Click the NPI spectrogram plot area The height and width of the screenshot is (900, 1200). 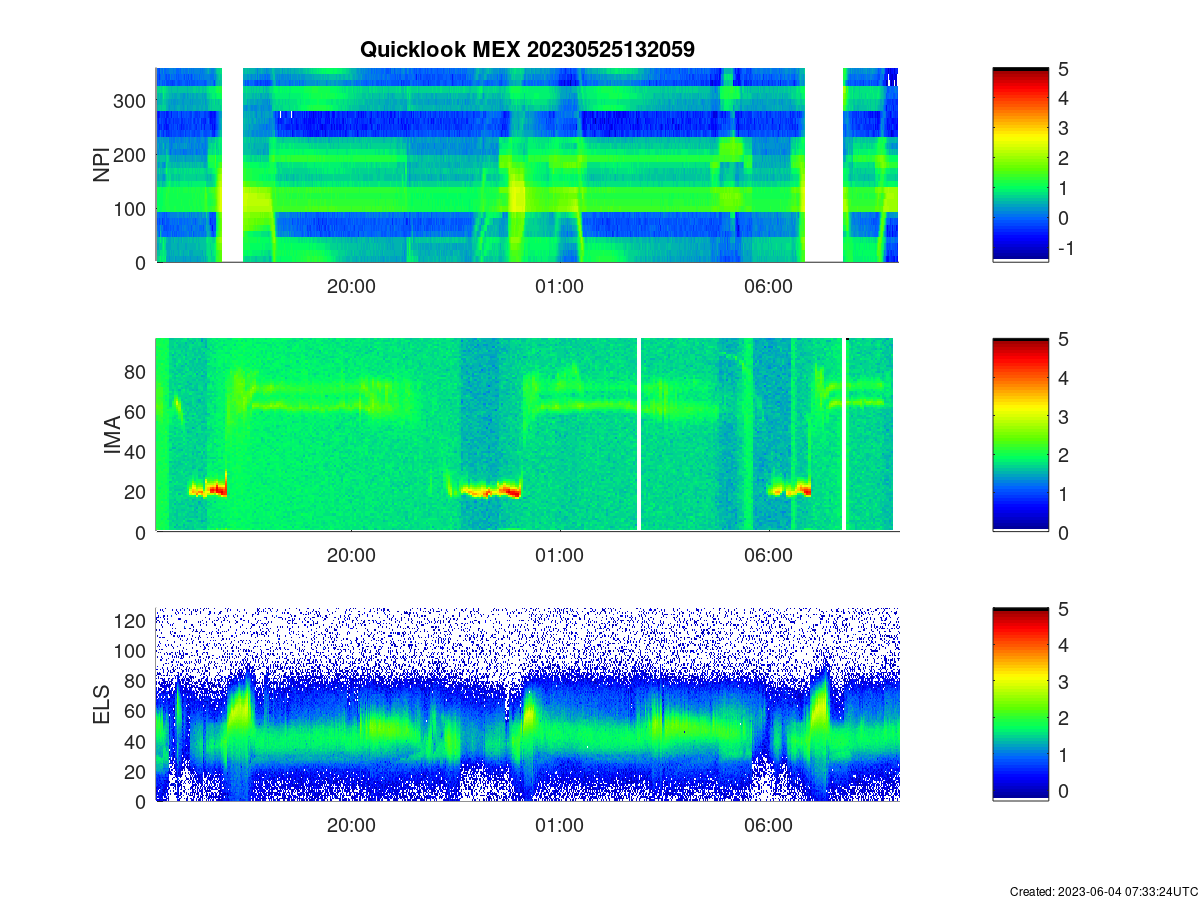(x=527, y=165)
